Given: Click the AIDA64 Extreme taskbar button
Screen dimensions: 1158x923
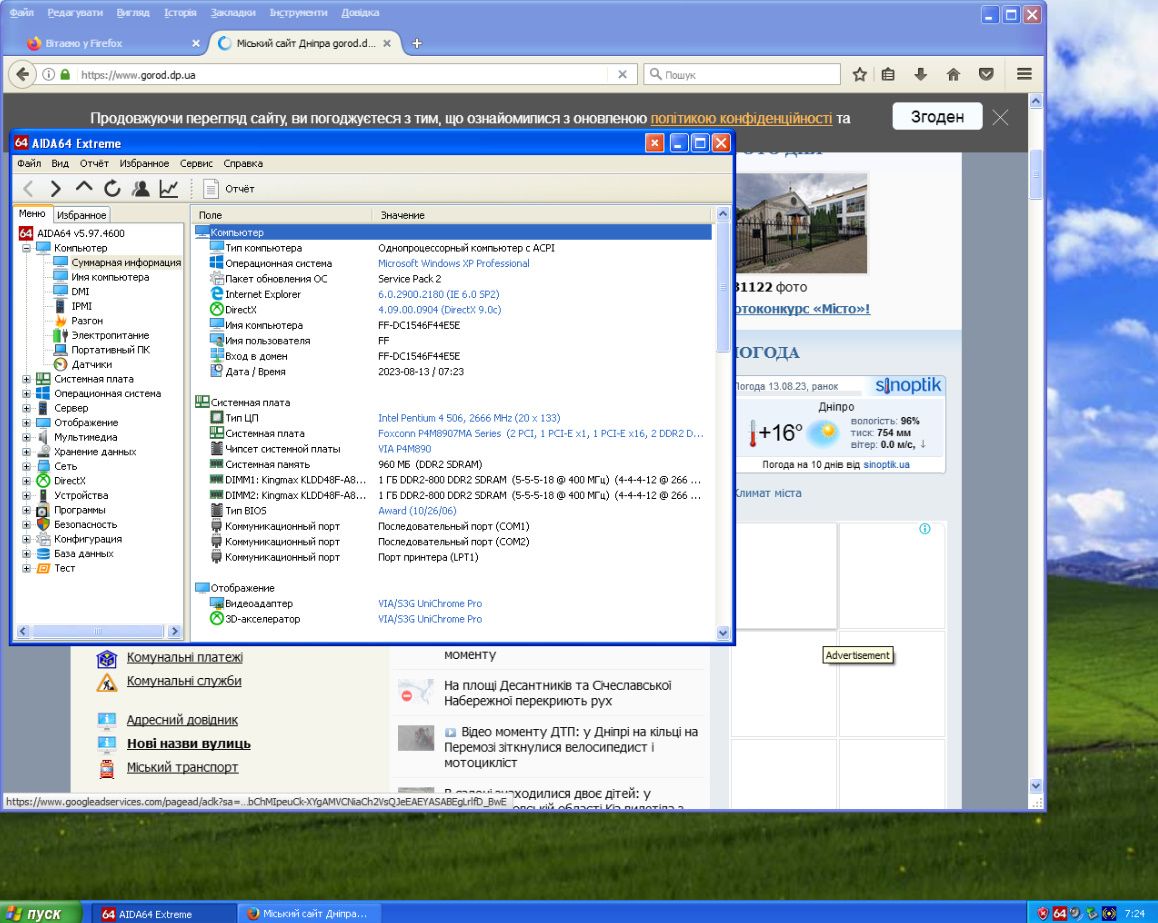Looking at the screenshot, I should [165, 914].
